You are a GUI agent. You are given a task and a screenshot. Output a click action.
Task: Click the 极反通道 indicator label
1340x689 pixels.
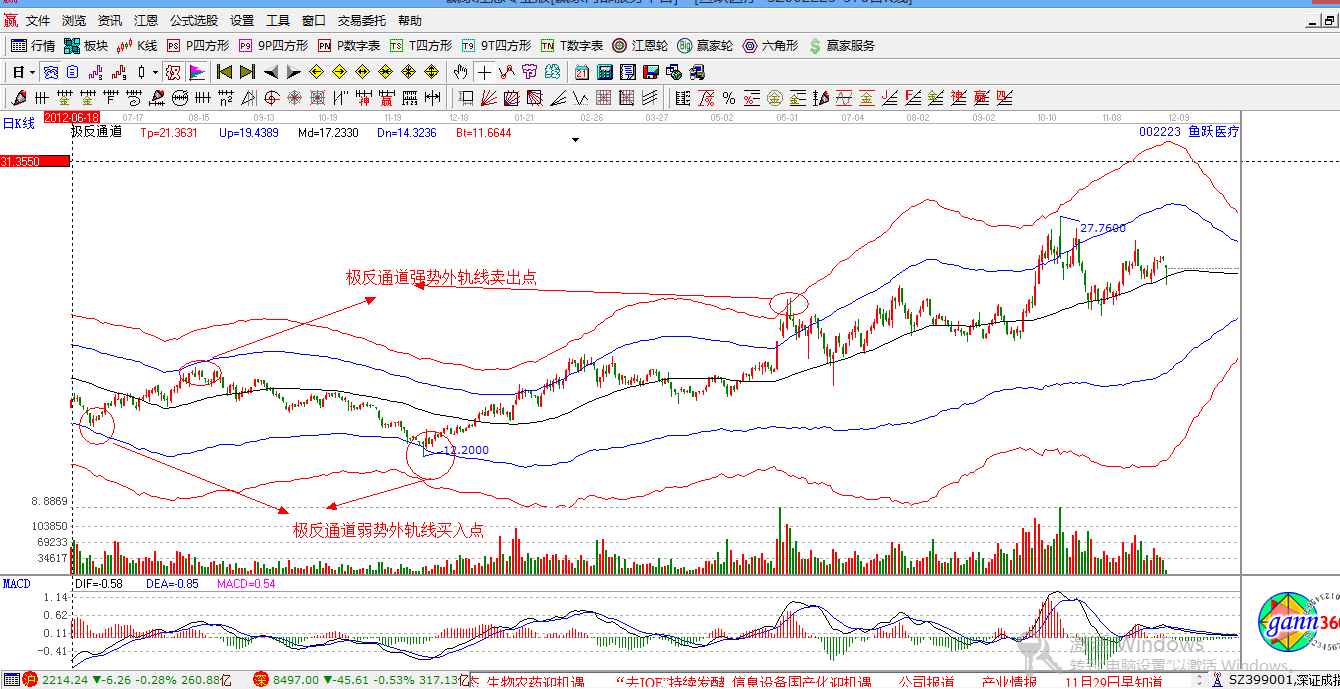(96, 132)
